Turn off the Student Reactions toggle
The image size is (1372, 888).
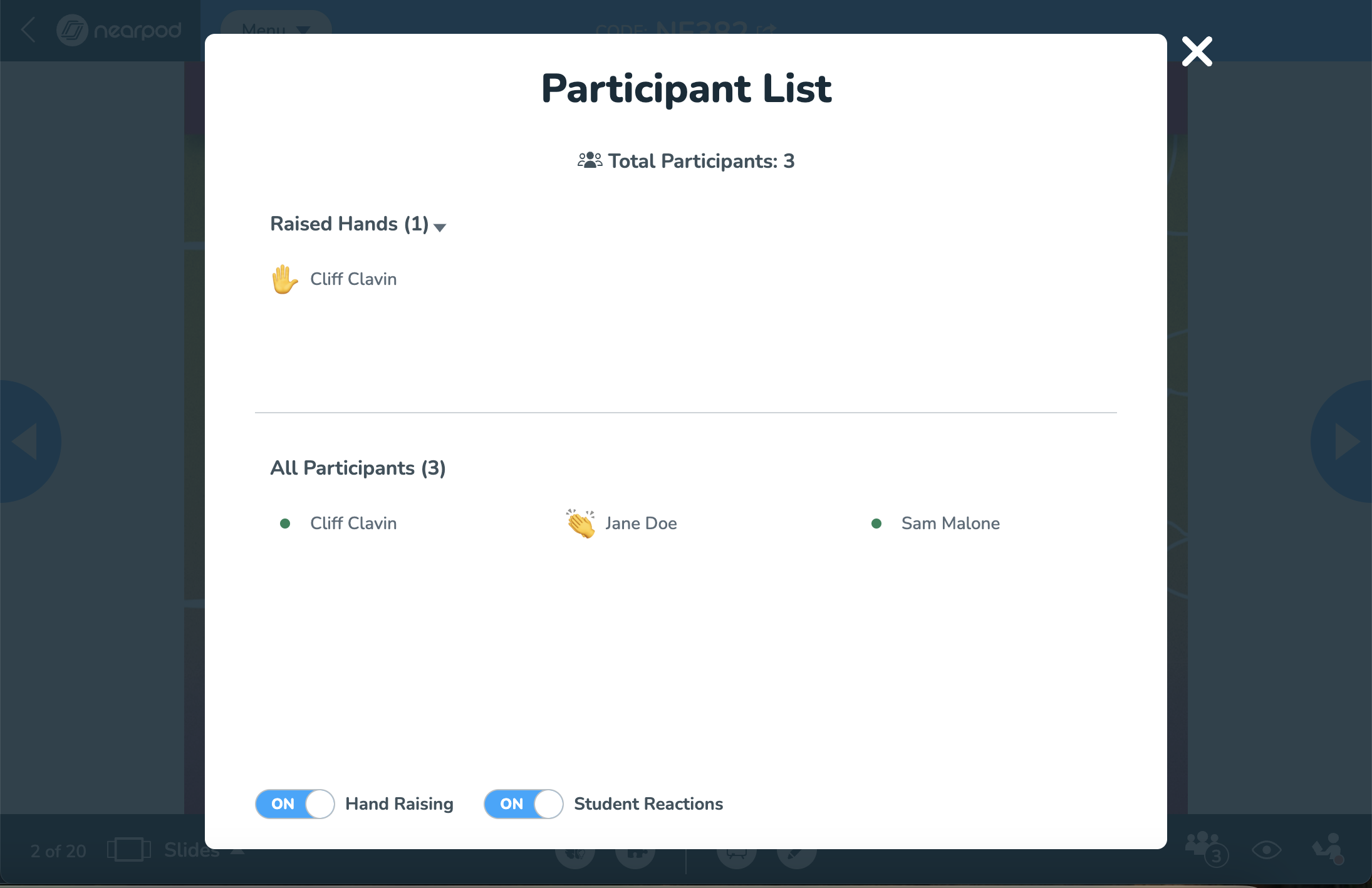(524, 804)
